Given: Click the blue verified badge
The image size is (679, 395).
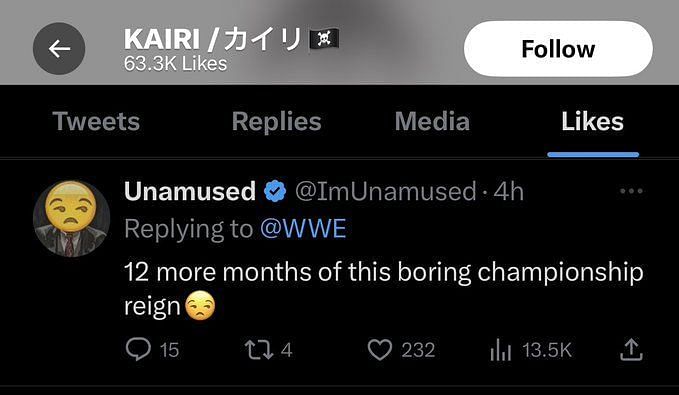Looking at the screenshot, I should click(275, 191).
